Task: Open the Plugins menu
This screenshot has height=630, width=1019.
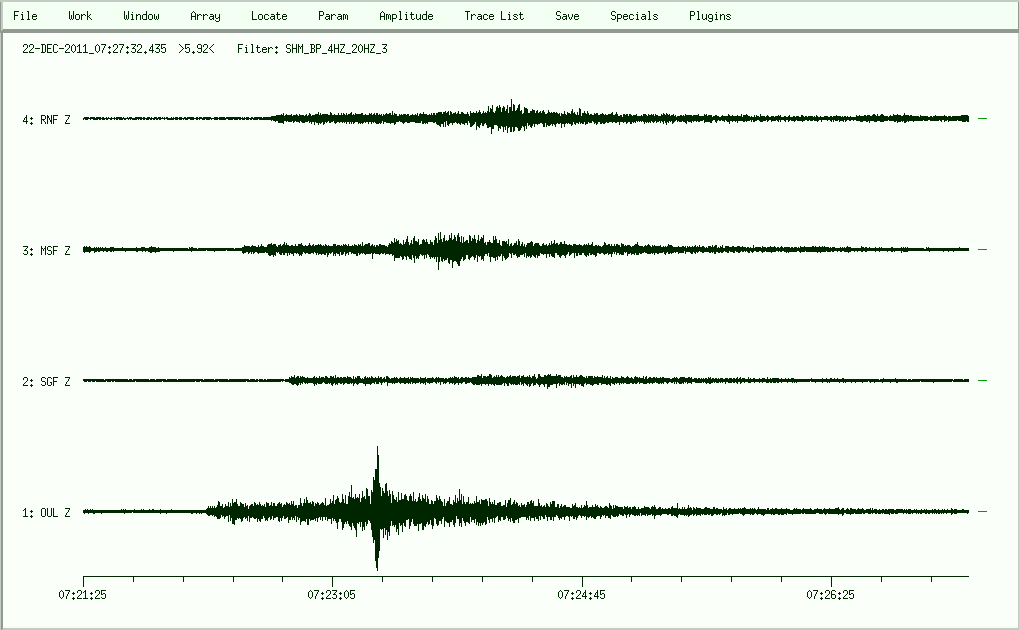Action: click(710, 16)
